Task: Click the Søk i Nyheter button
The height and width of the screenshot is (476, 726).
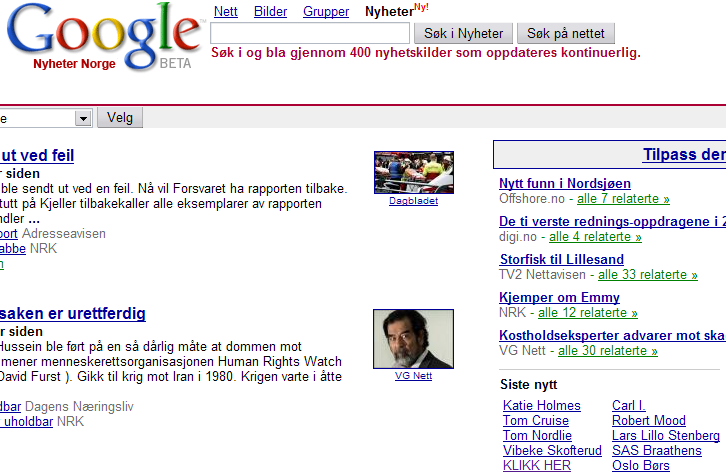Action: [x=463, y=33]
